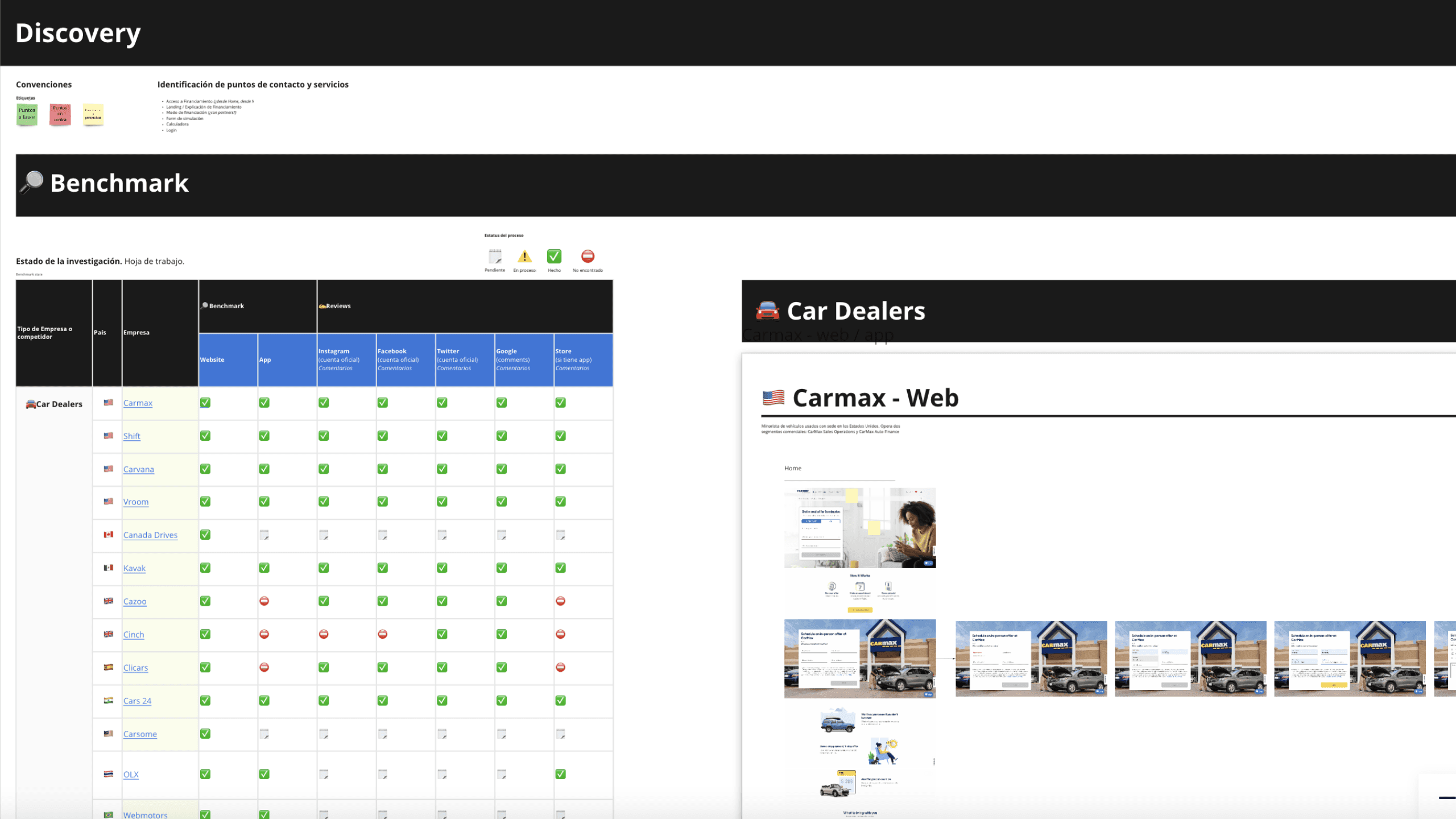Click Carmax Website green check status
The height and width of the screenshot is (819, 1456).
point(205,403)
